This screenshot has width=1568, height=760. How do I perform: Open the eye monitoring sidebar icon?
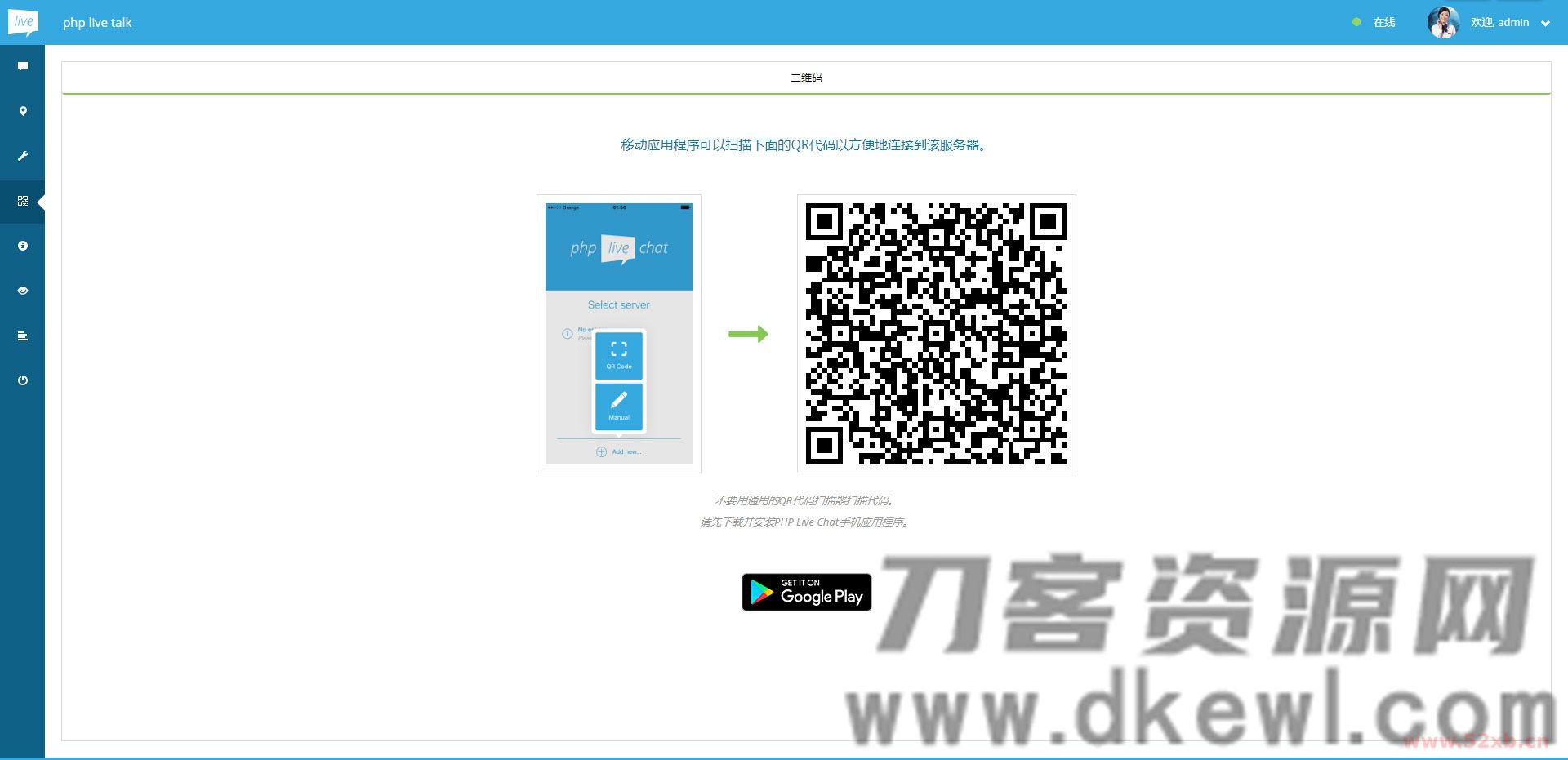pyautogui.click(x=23, y=291)
